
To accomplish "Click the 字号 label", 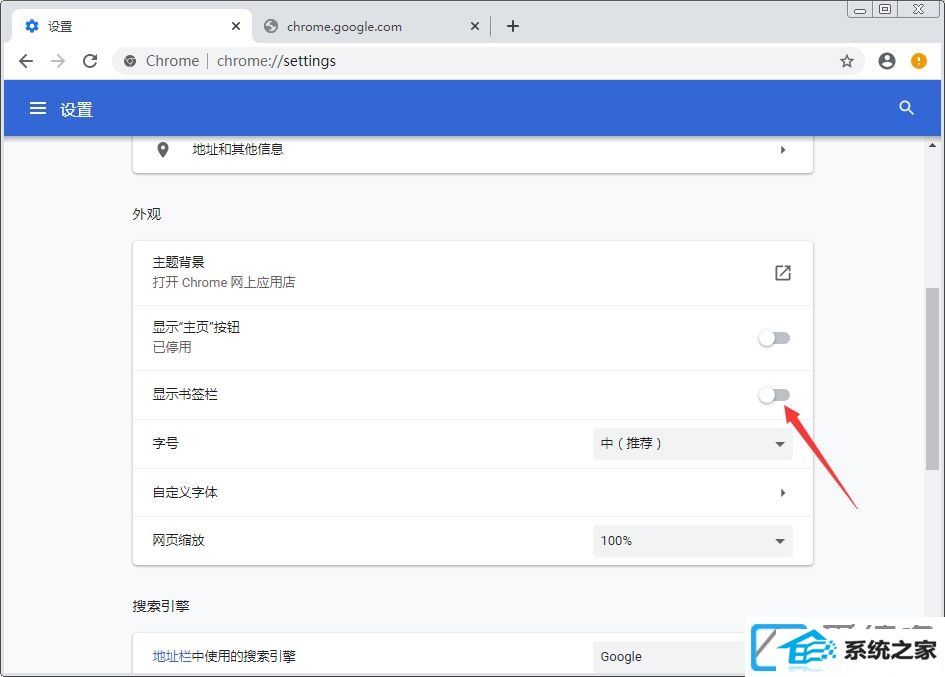I will (x=165, y=443).
